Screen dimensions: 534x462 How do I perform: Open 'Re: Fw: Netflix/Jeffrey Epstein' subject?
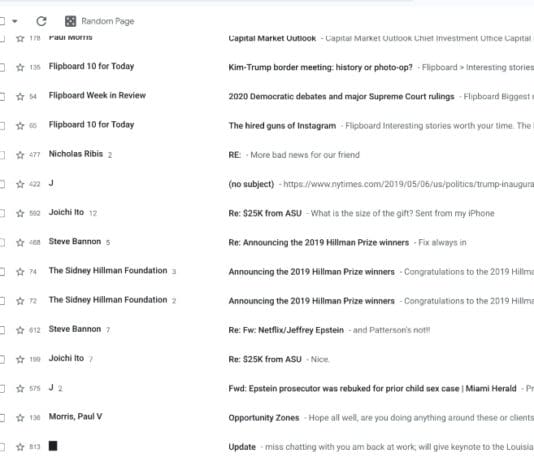286,330
